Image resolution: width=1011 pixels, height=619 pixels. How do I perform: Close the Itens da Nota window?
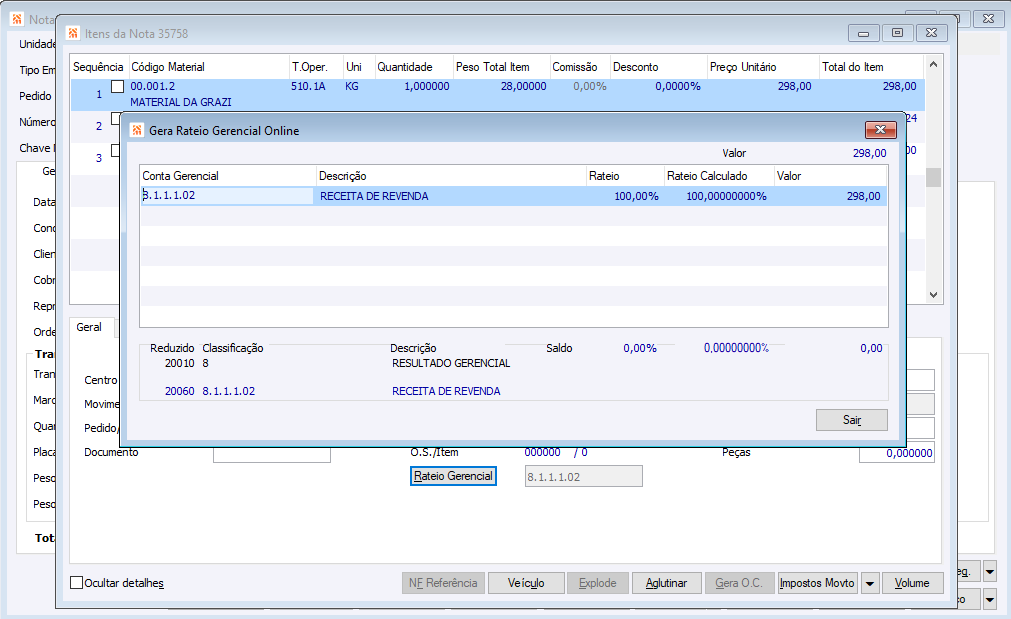931,33
